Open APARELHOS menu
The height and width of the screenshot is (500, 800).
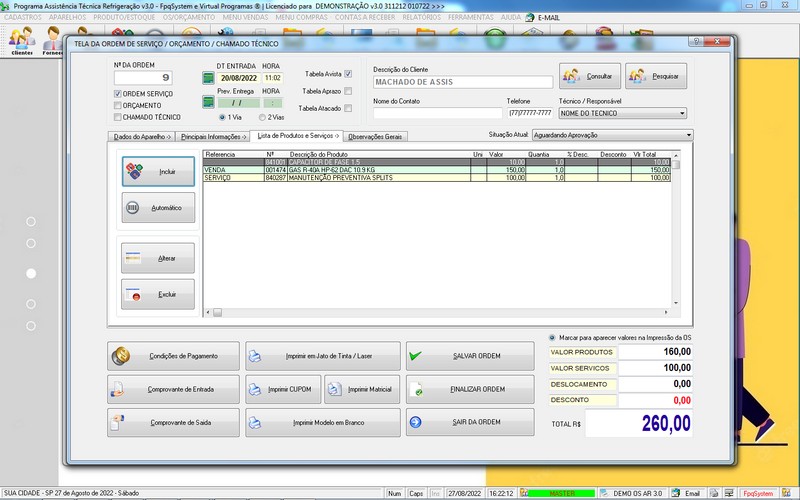click(x=67, y=17)
